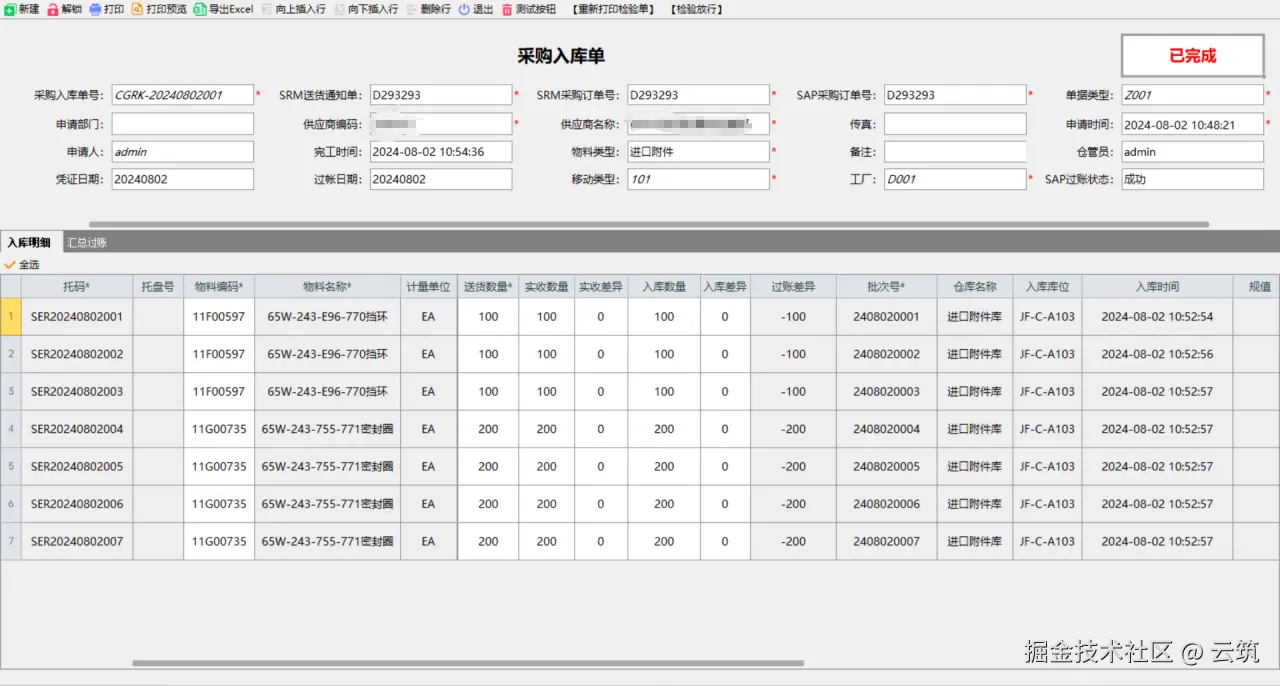1280x686 pixels.
Task: Click the SAP采购订单号 field
Action: pos(955,95)
